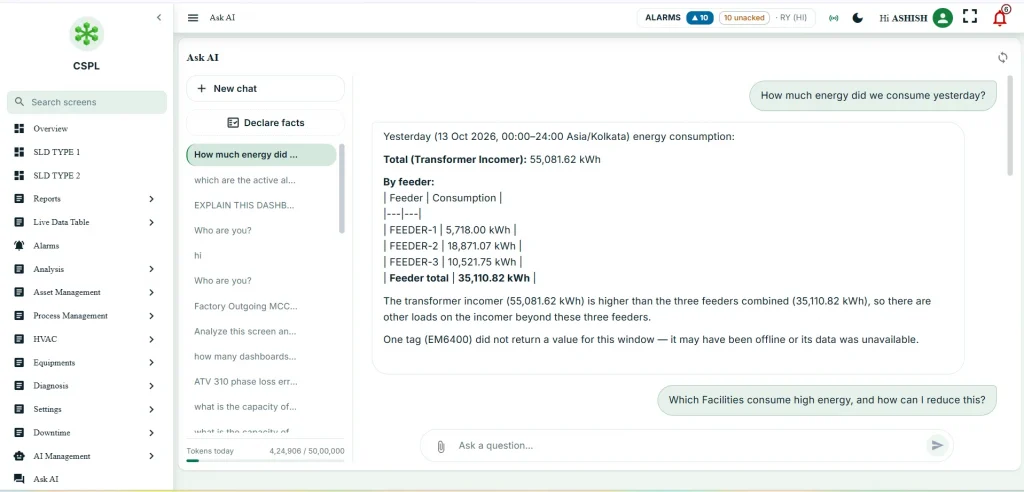Viewport: 1024px width, 492px height.
Task: Open the Alarms menu item
Action: (x=86, y=246)
